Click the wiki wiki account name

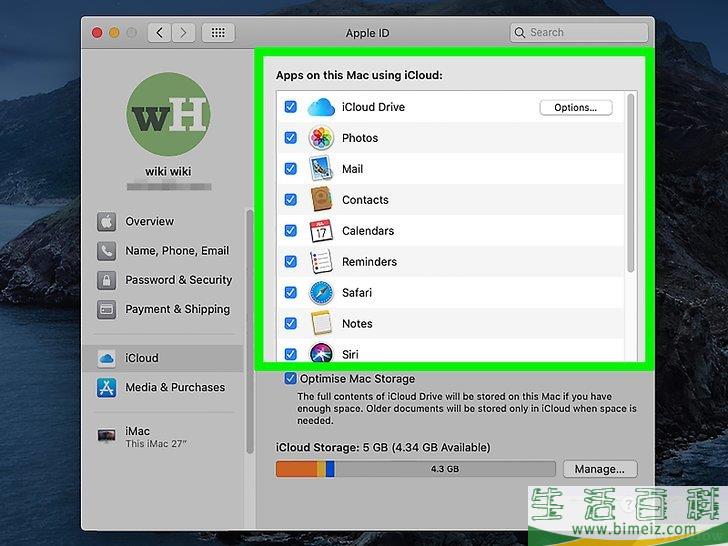tap(168, 171)
